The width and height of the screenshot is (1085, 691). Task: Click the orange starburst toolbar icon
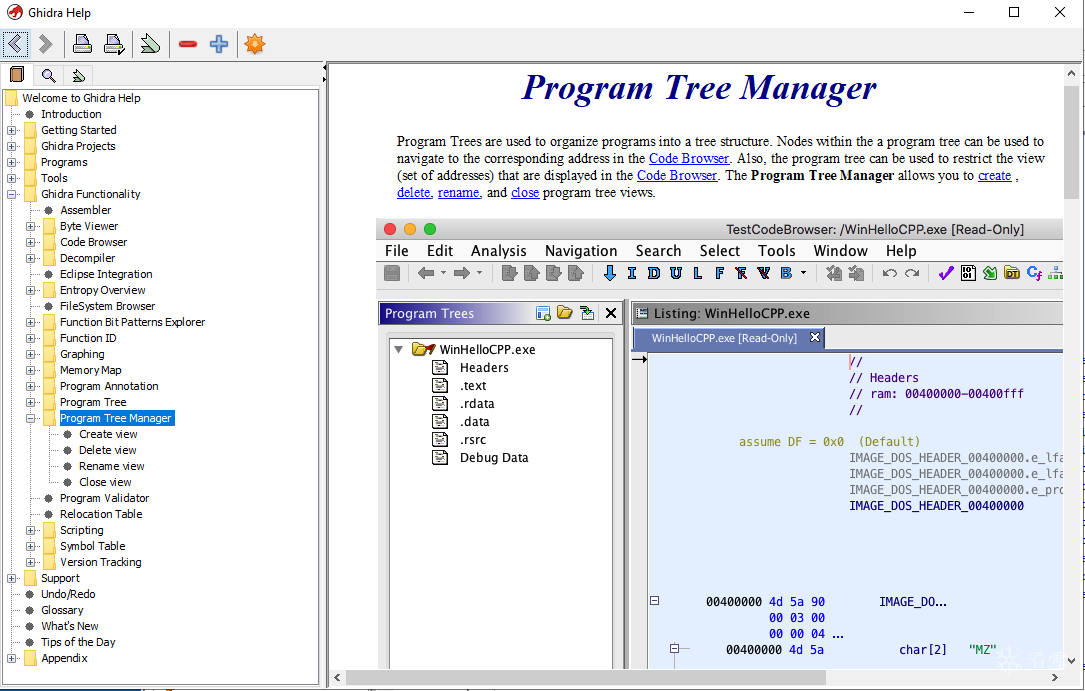pos(255,44)
